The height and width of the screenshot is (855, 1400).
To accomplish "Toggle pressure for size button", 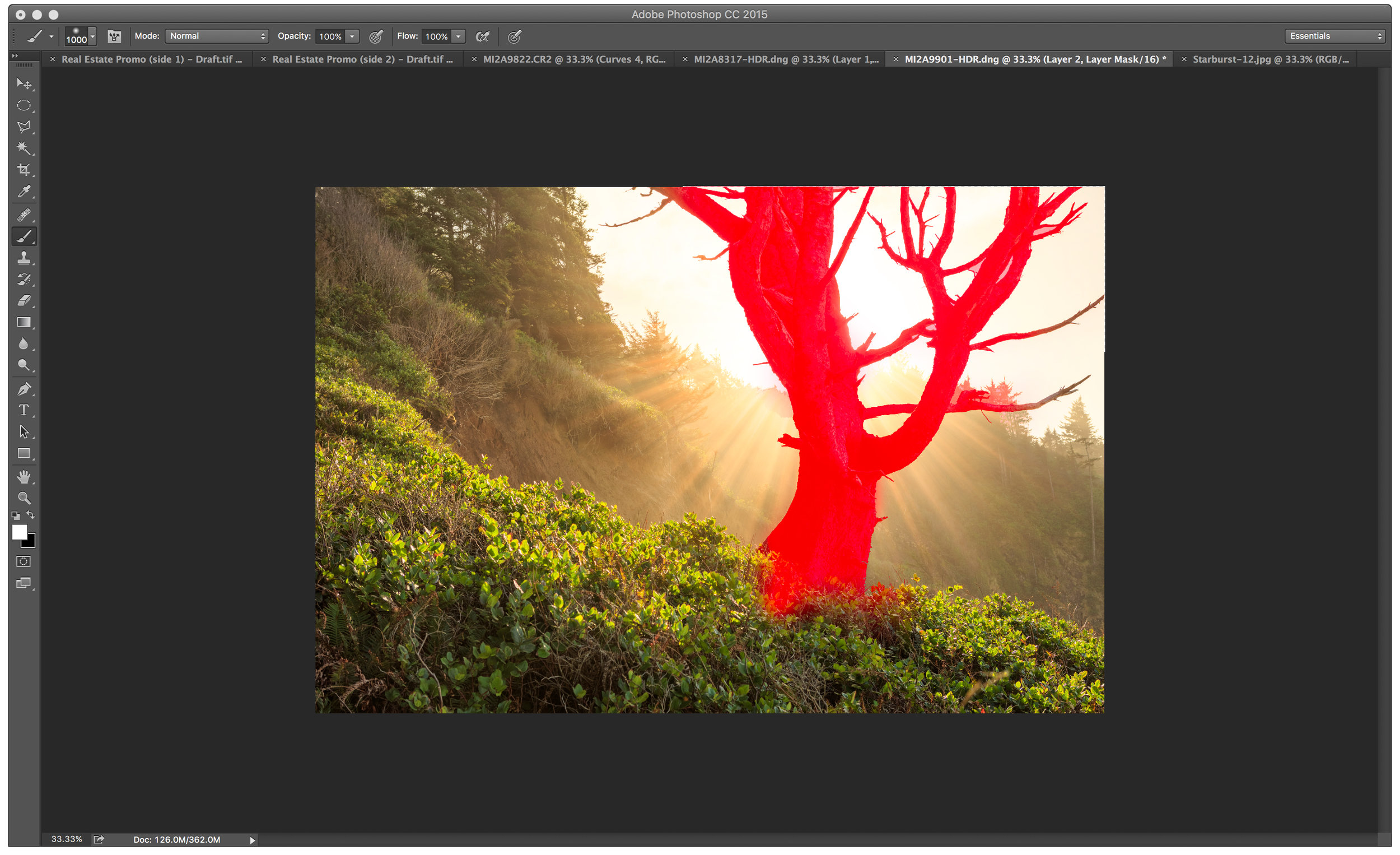I will pyautogui.click(x=515, y=37).
